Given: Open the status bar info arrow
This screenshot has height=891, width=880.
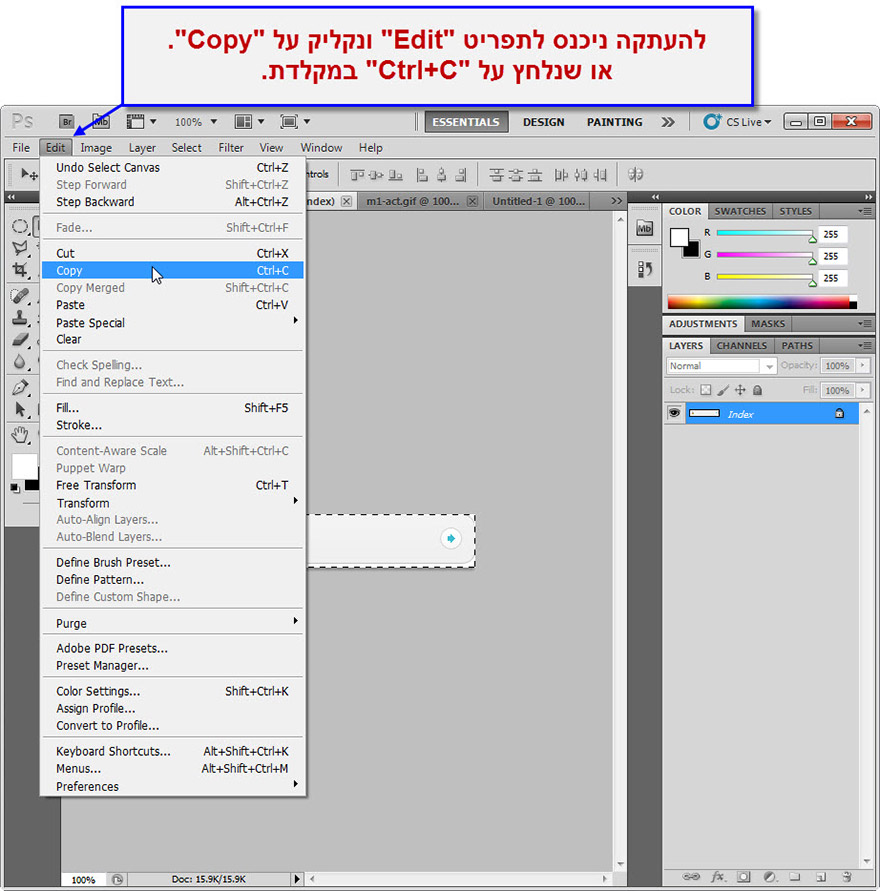Looking at the screenshot, I should click(x=297, y=879).
